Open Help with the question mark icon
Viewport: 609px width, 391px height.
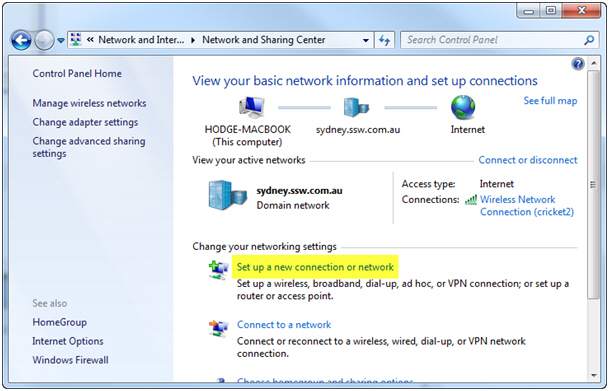[578, 64]
